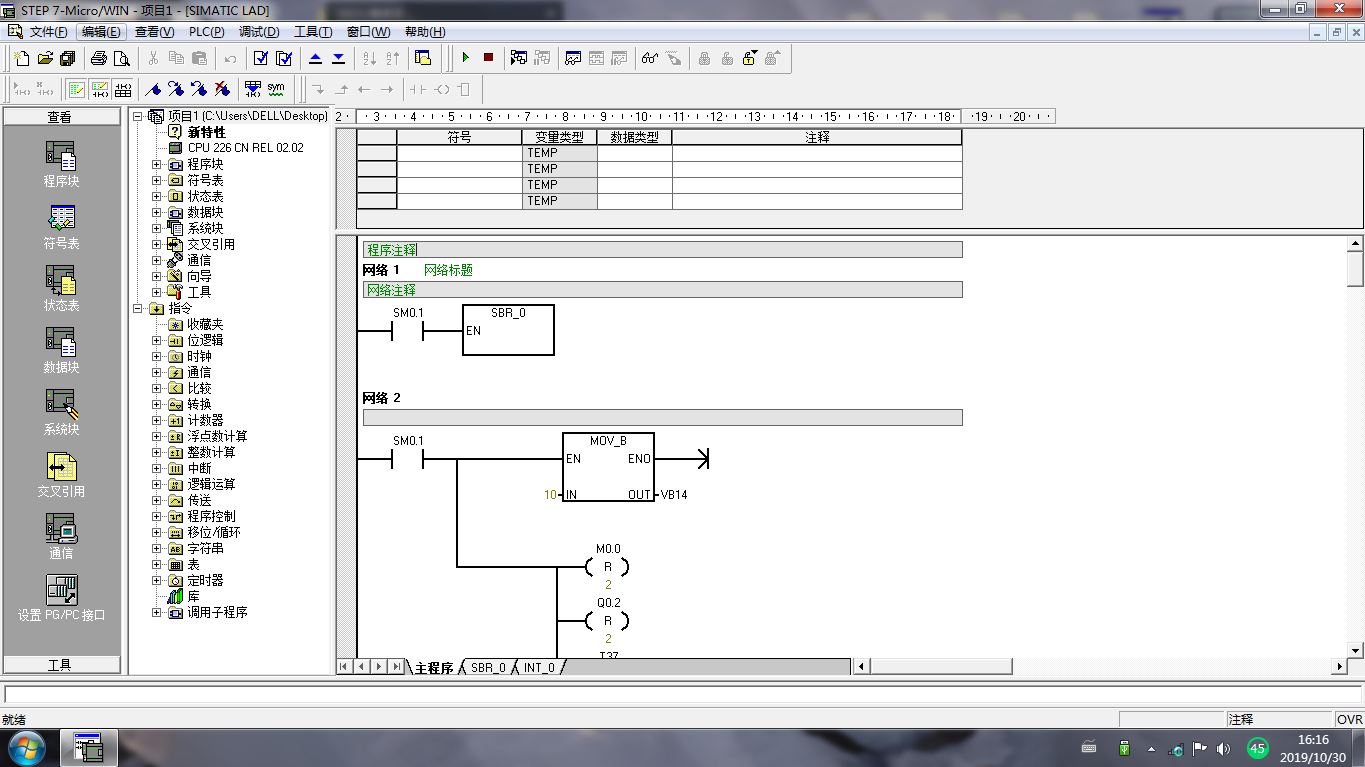Open the PLC(P) menu
The width and height of the screenshot is (1365, 767).
click(x=206, y=32)
